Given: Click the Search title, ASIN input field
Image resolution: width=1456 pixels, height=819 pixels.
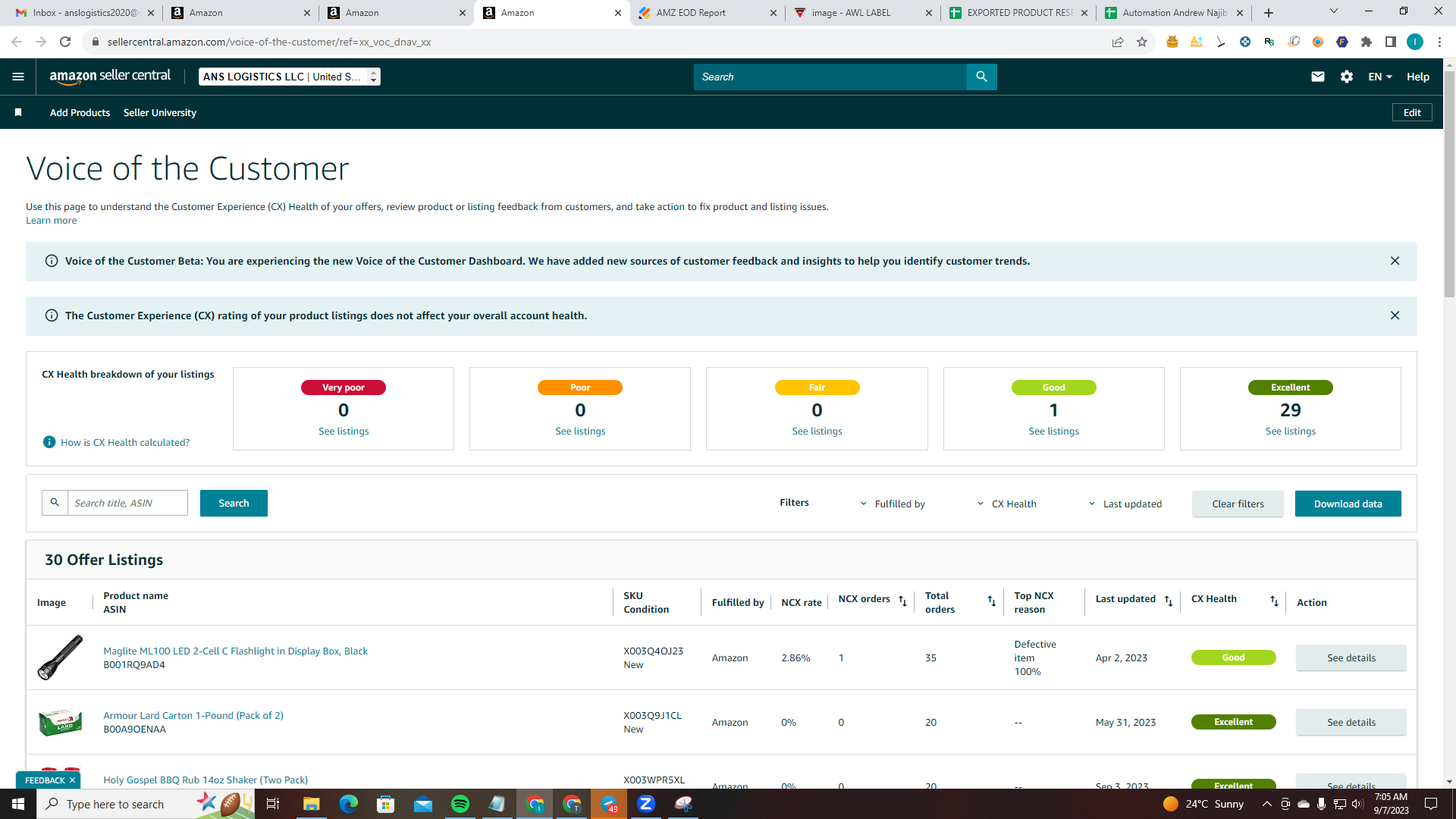Looking at the screenshot, I should pyautogui.click(x=127, y=503).
